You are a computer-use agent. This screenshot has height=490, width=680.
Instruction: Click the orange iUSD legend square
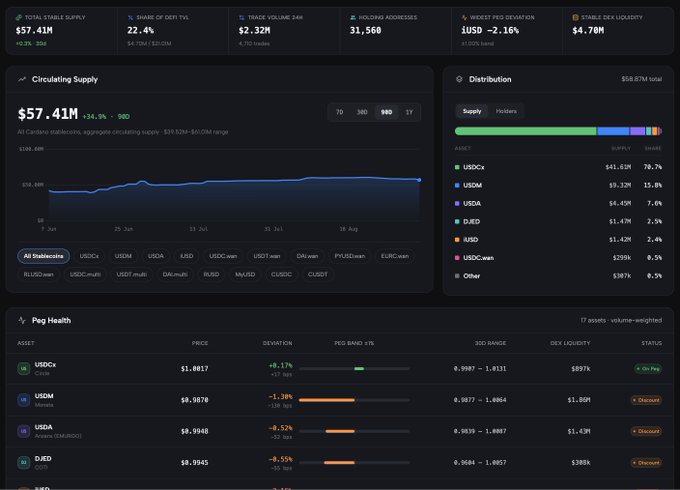457,239
